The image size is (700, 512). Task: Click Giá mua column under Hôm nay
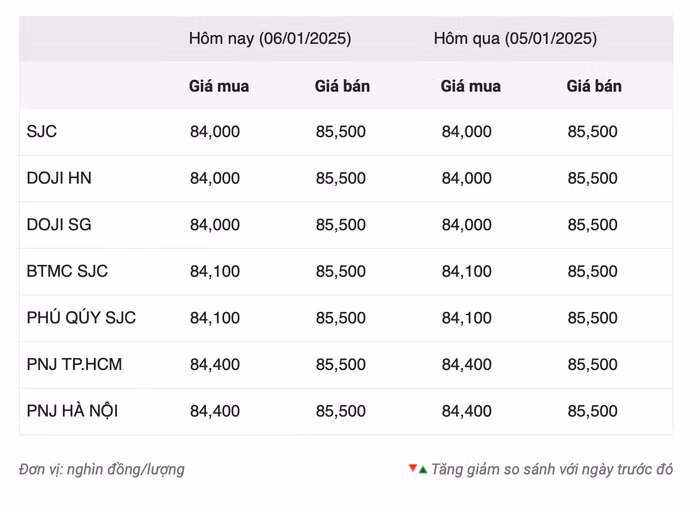coord(219,86)
